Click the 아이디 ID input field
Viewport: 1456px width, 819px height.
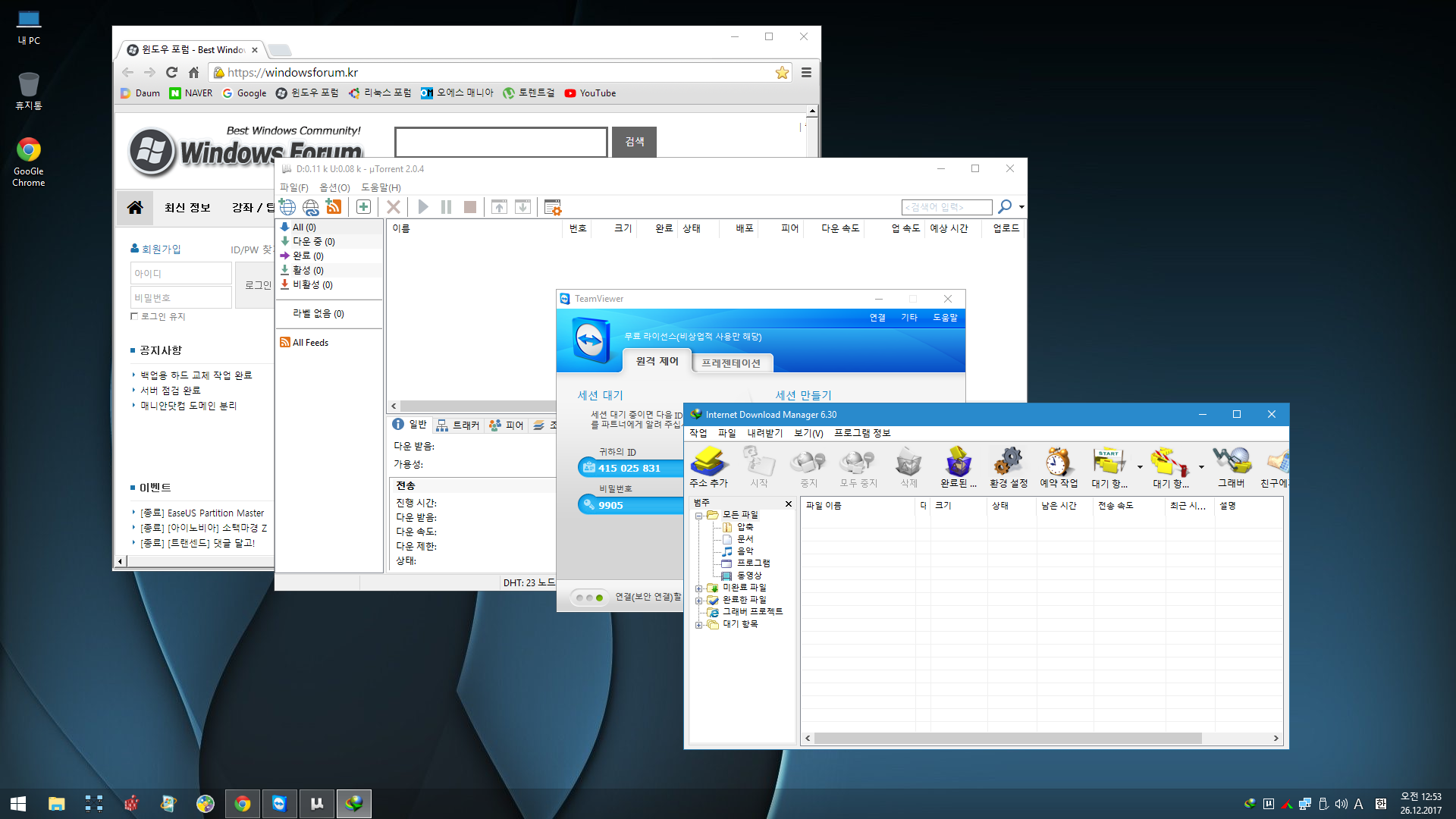(x=180, y=273)
